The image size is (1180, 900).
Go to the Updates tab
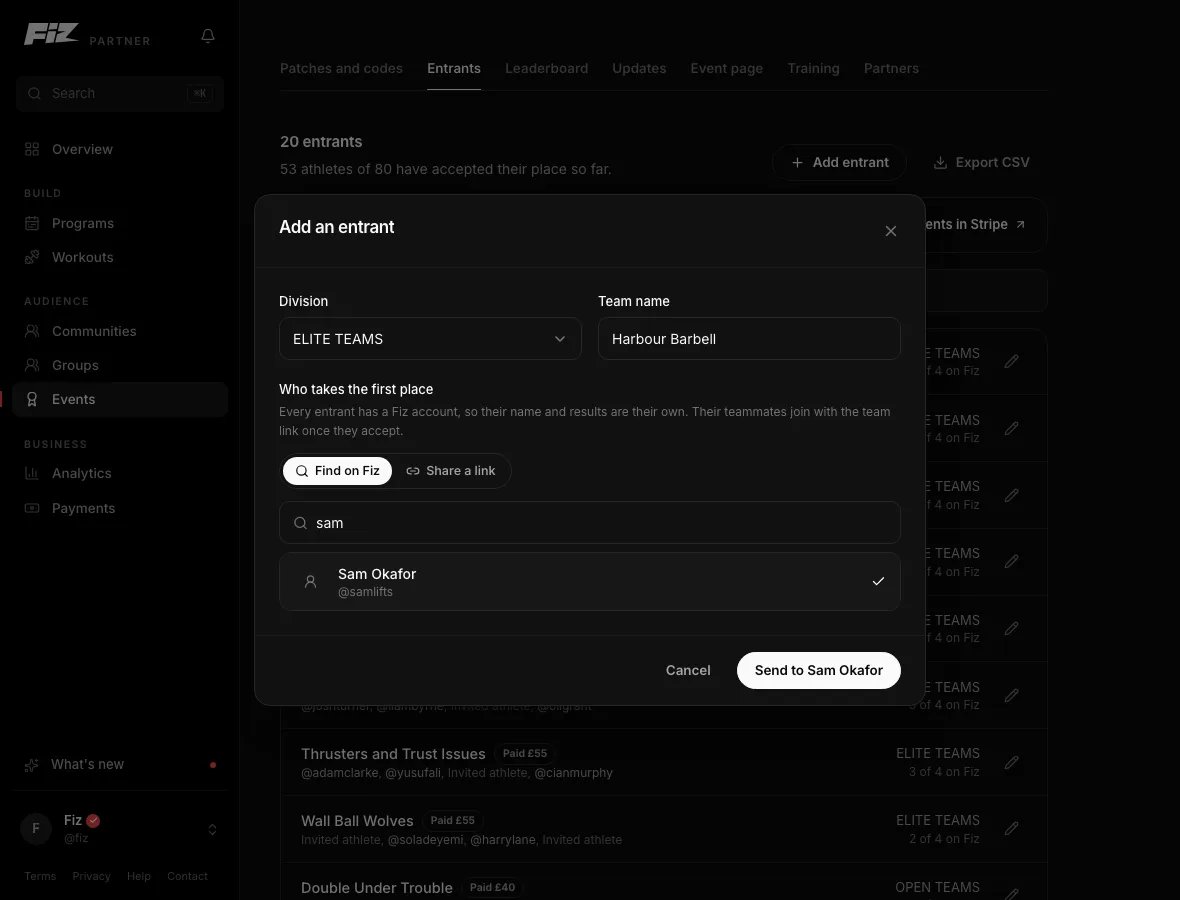click(639, 68)
